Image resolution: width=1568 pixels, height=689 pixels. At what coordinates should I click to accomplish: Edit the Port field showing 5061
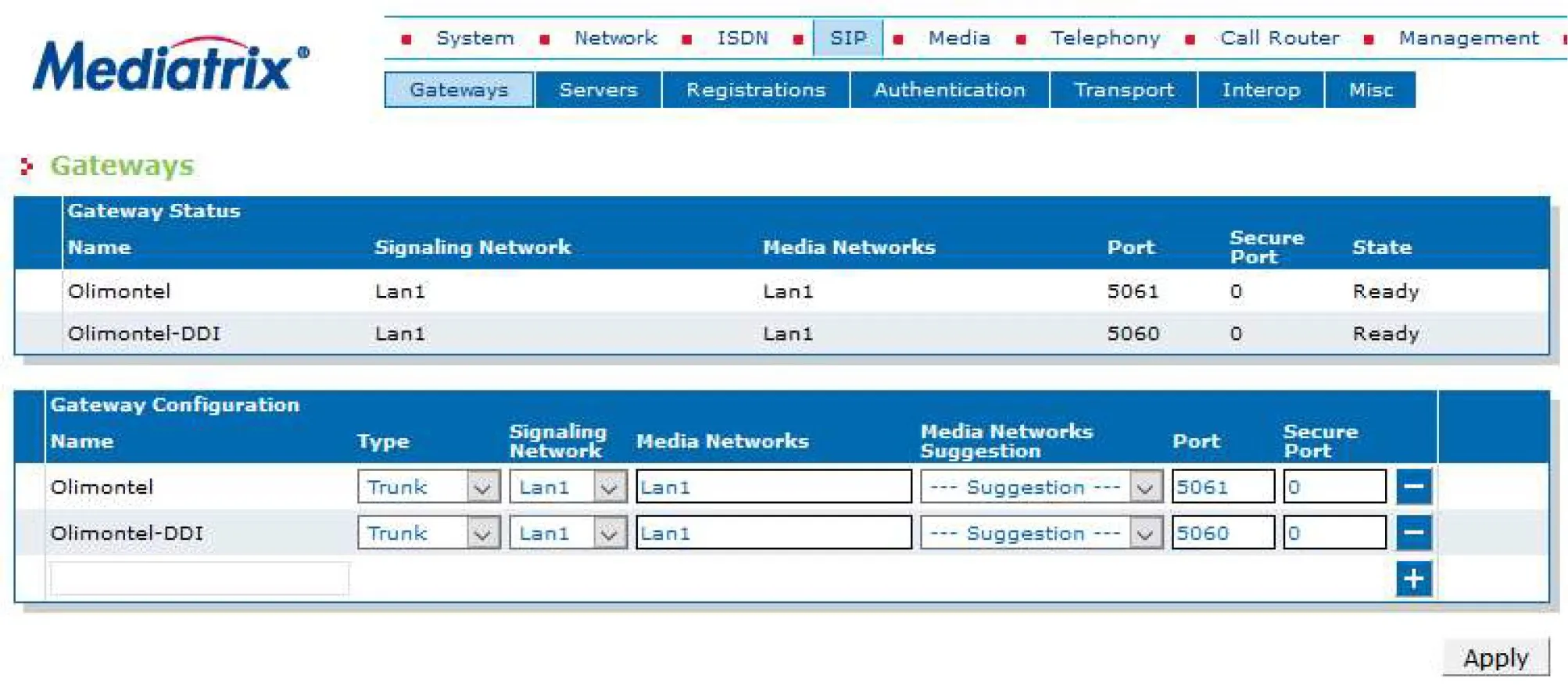tap(1223, 487)
